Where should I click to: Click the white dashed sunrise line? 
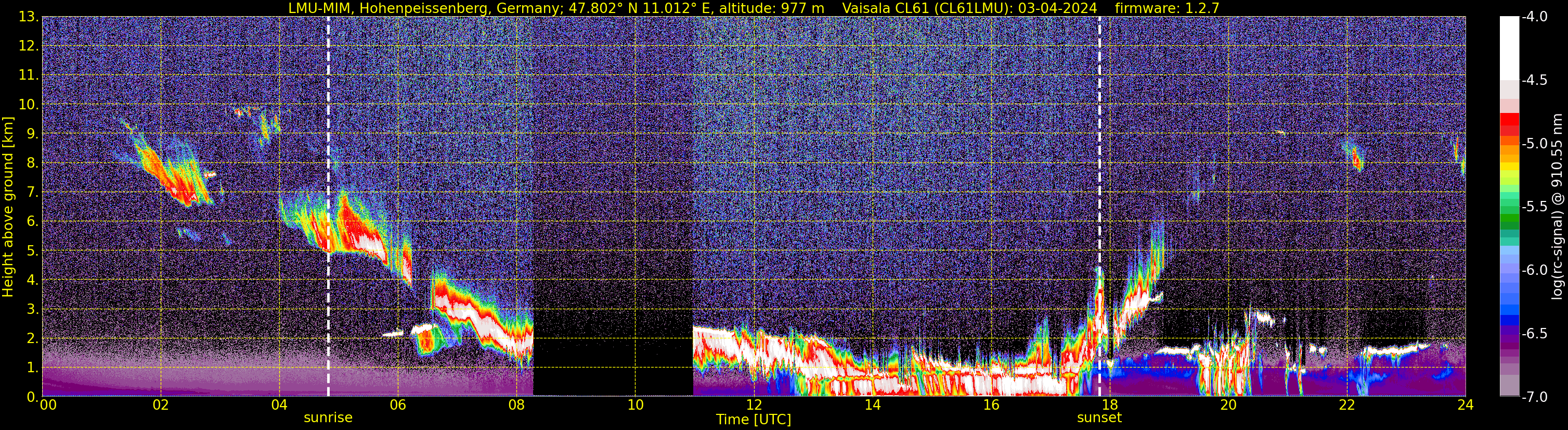[x=328, y=207]
